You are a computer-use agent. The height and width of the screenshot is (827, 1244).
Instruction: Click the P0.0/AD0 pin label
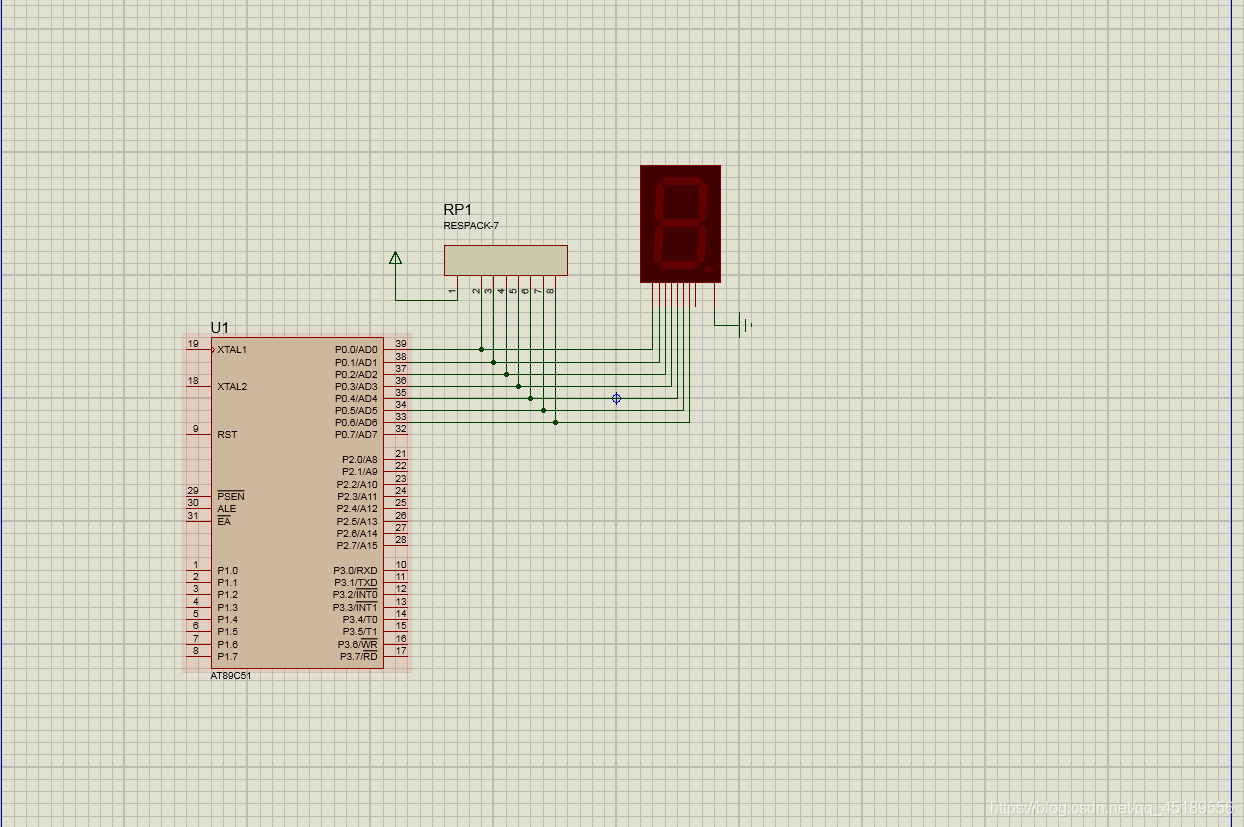[x=356, y=350]
